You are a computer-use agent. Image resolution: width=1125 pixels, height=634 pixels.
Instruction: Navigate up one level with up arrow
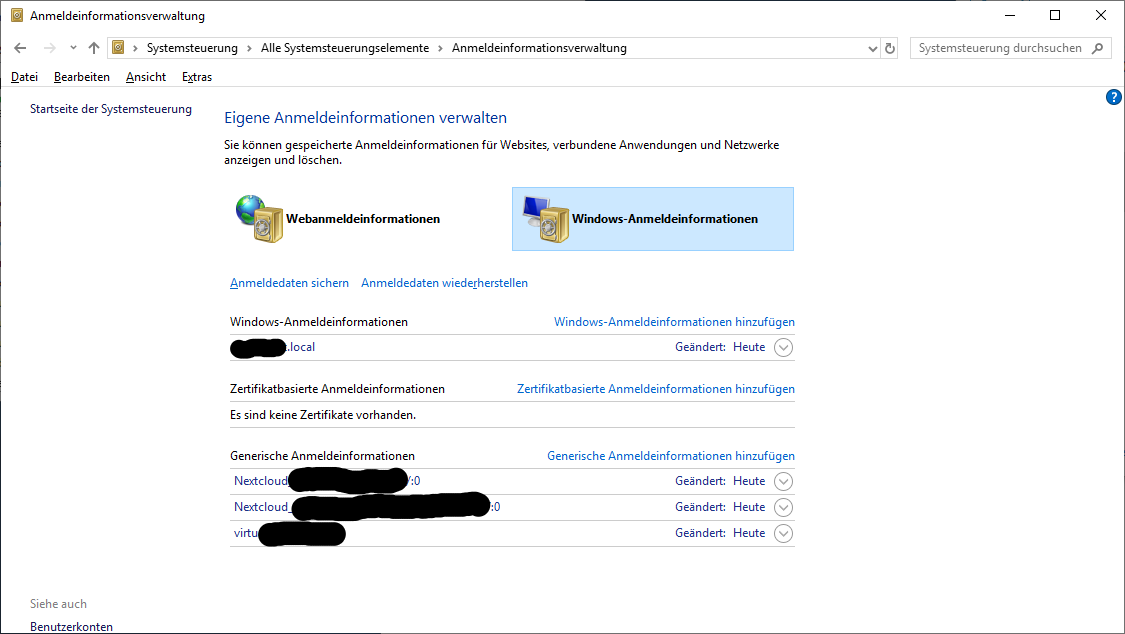pyautogui.click(x=94, y=48)
